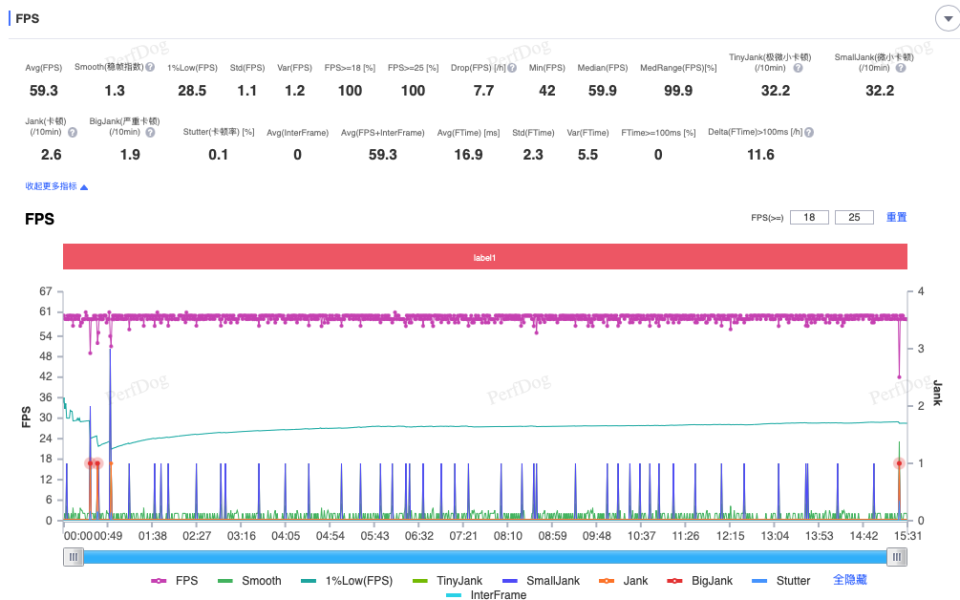Click the 1%Low(FPS) value 28.5
960x600 pixels.
(192, 91)
